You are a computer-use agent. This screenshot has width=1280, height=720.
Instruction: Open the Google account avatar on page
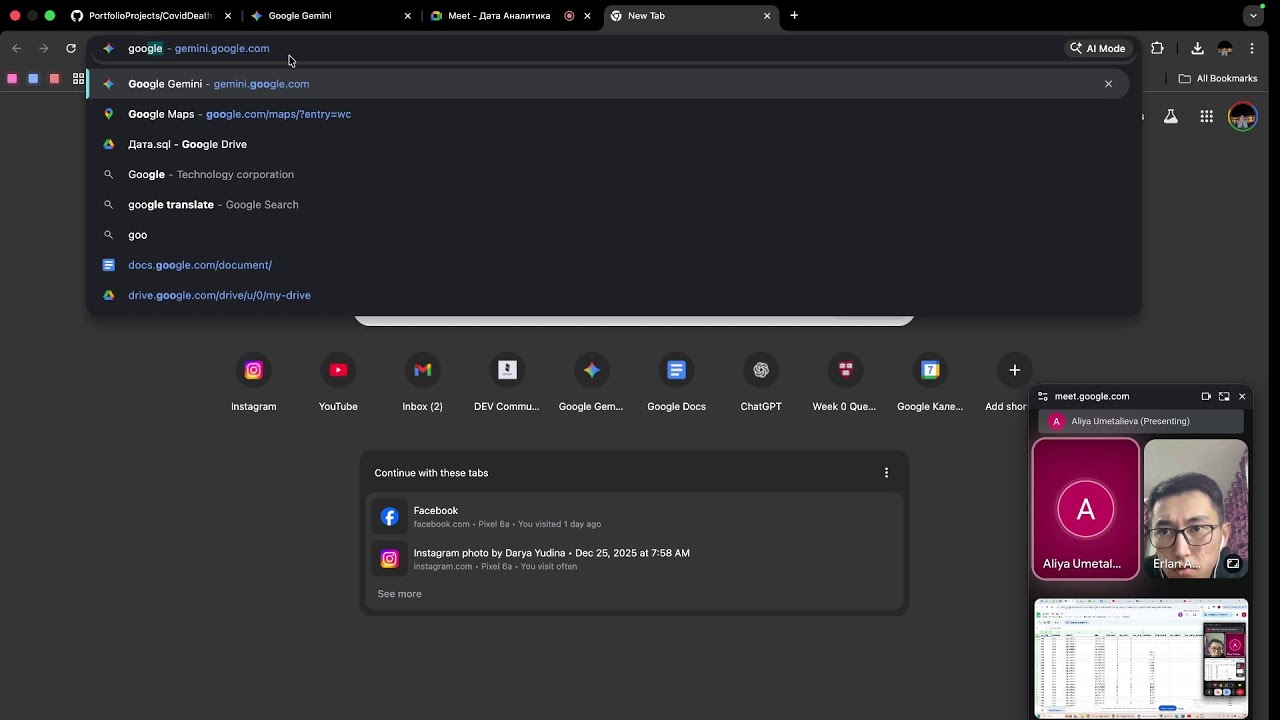(1242, 117)
